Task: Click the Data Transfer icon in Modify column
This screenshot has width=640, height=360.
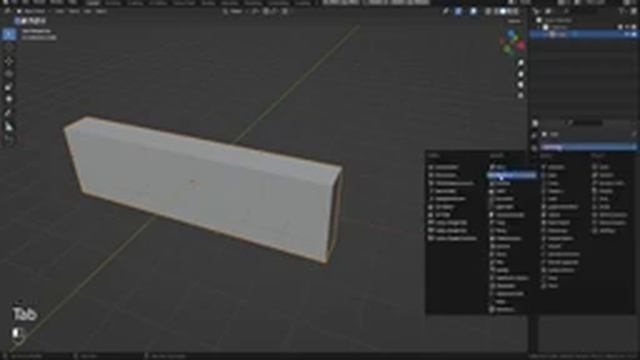Action: (x=431, y=167)
